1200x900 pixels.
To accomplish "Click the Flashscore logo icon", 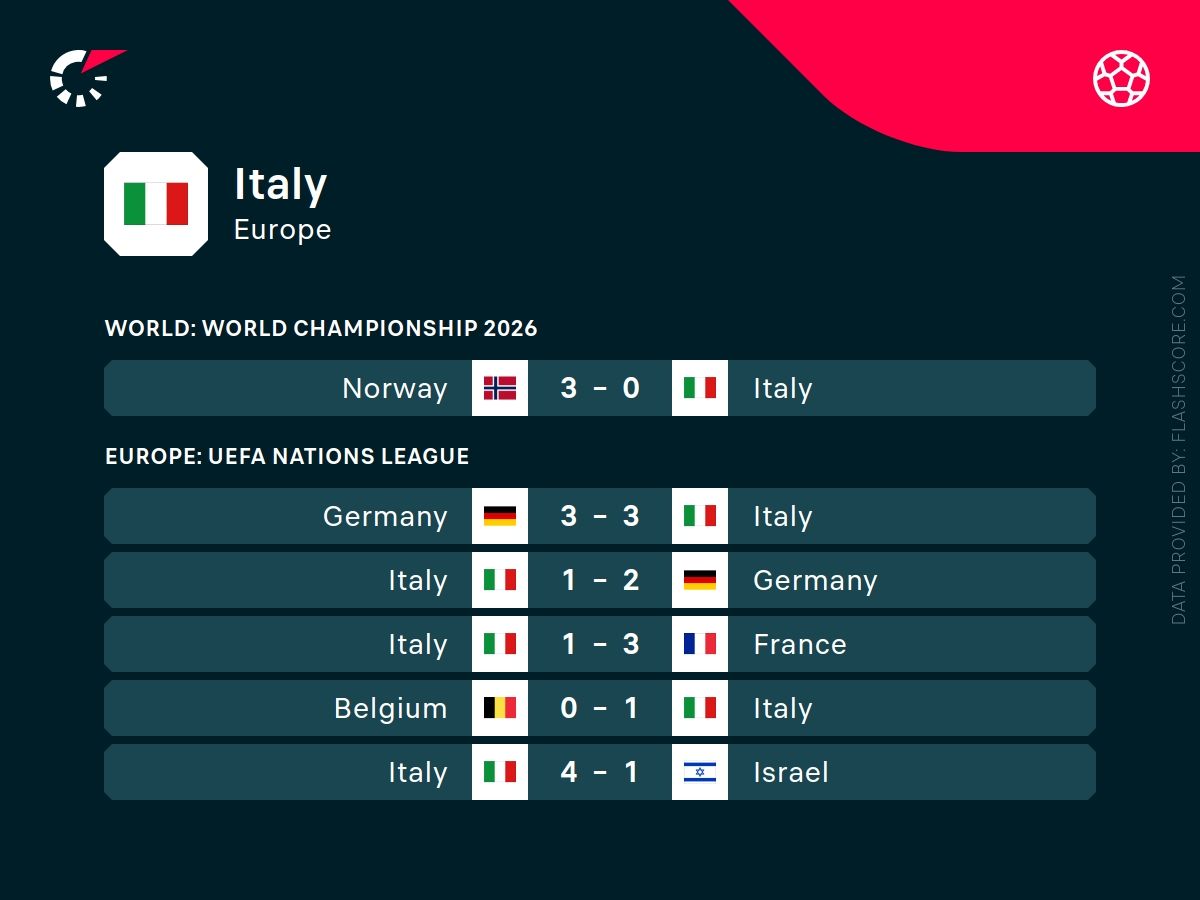I will click(x=83, y=77).
